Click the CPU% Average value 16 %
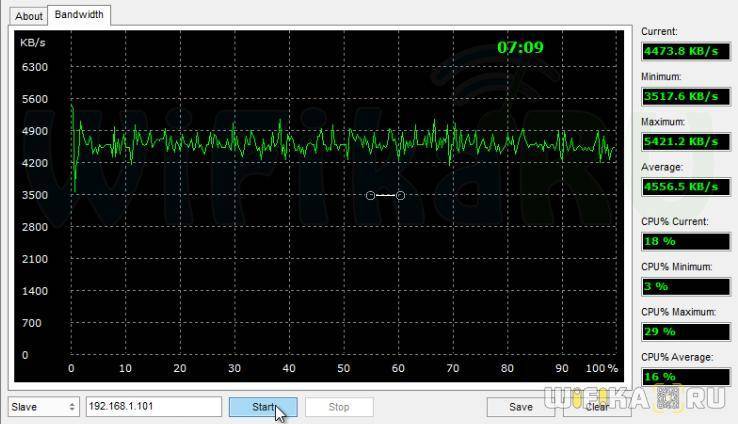The width and height of the screenshot is (738, 424). coord(679,377)
